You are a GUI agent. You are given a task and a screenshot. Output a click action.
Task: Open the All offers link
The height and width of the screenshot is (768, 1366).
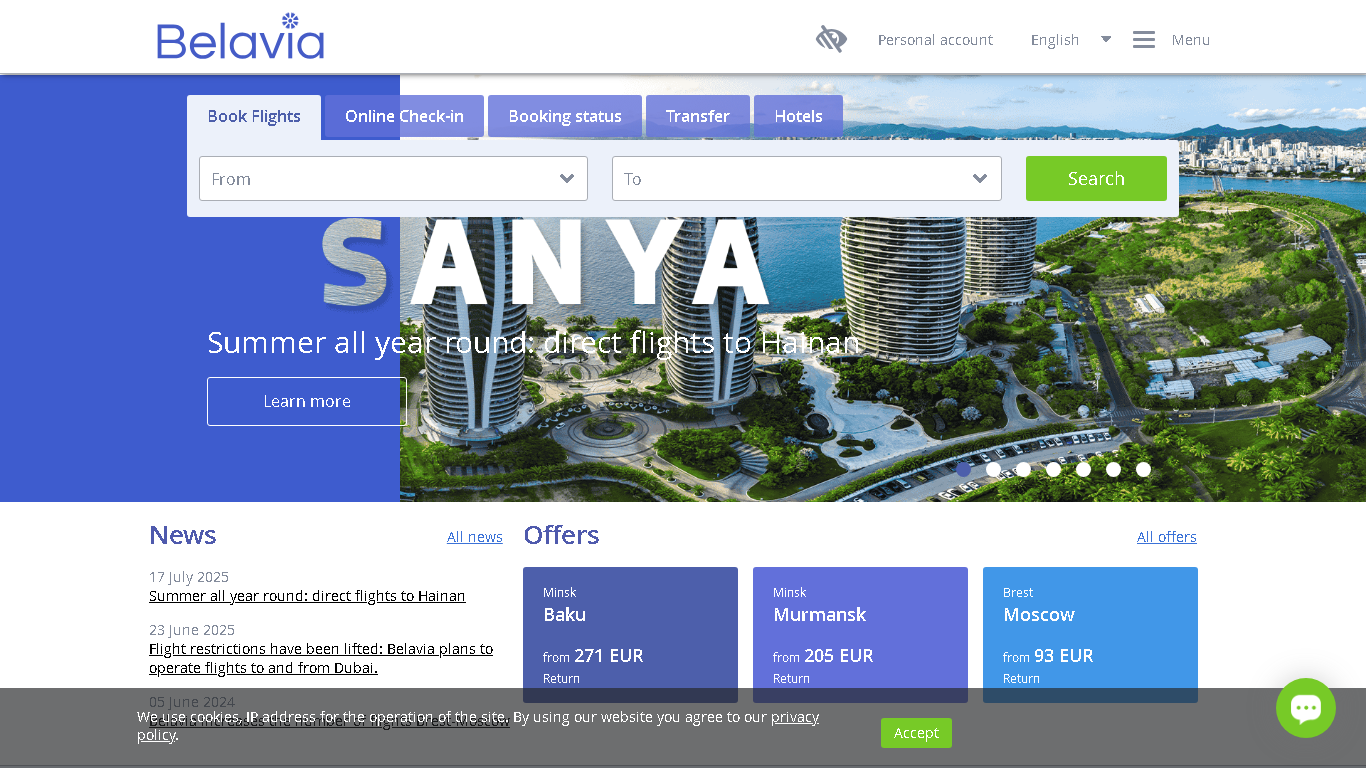1167,537
